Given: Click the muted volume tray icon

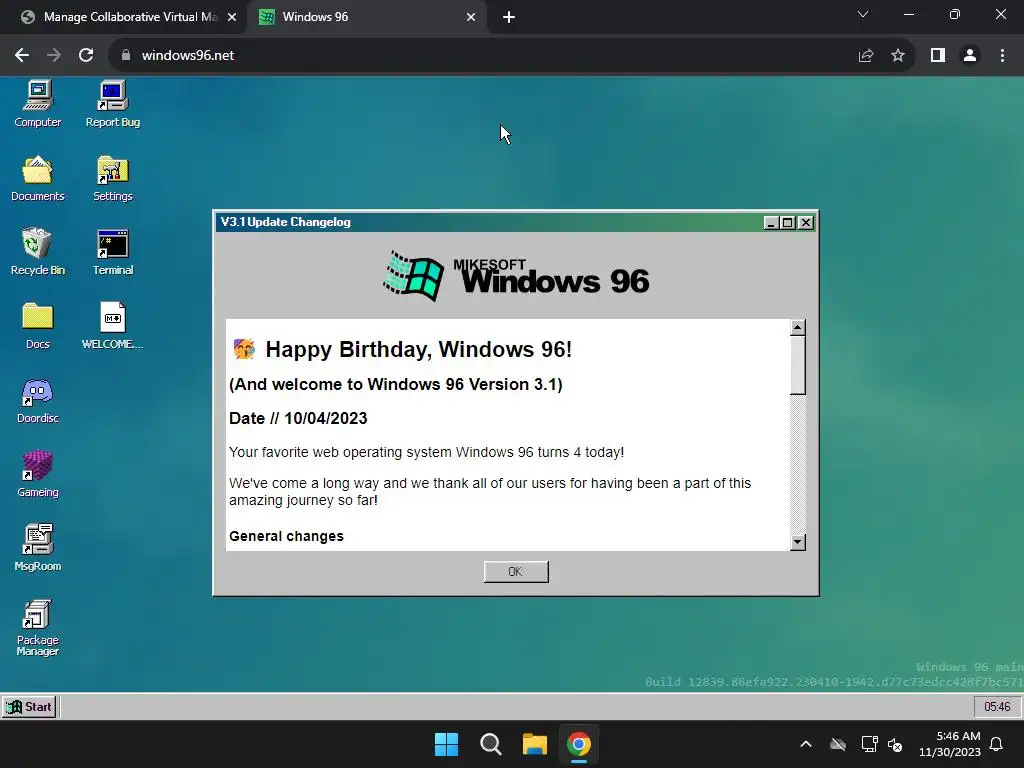Looking at the screenshot, I should 895,744.
